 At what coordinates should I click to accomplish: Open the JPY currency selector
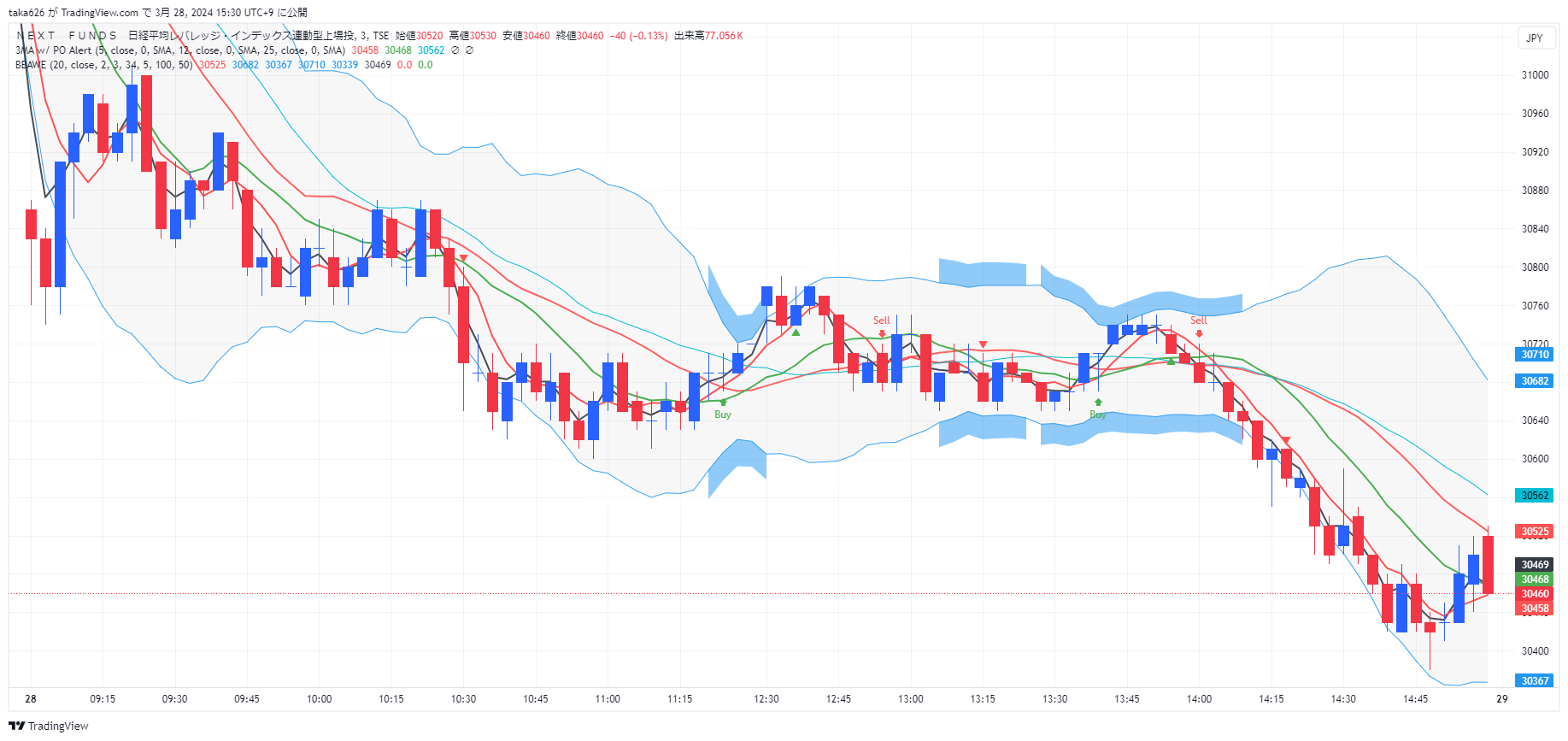(1535, 38)
